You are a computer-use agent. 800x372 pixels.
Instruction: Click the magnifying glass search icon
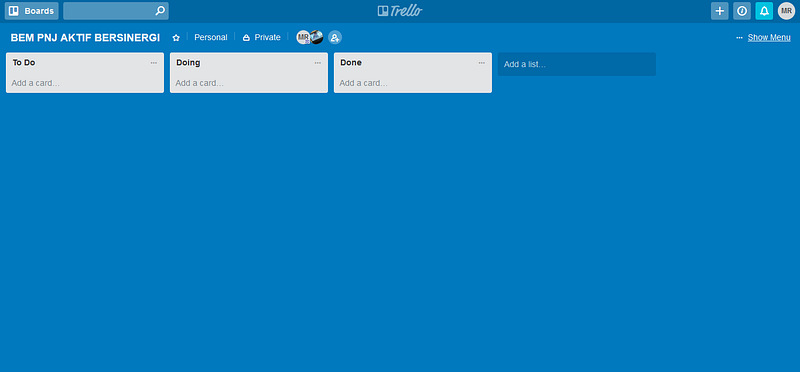(160, 11)
